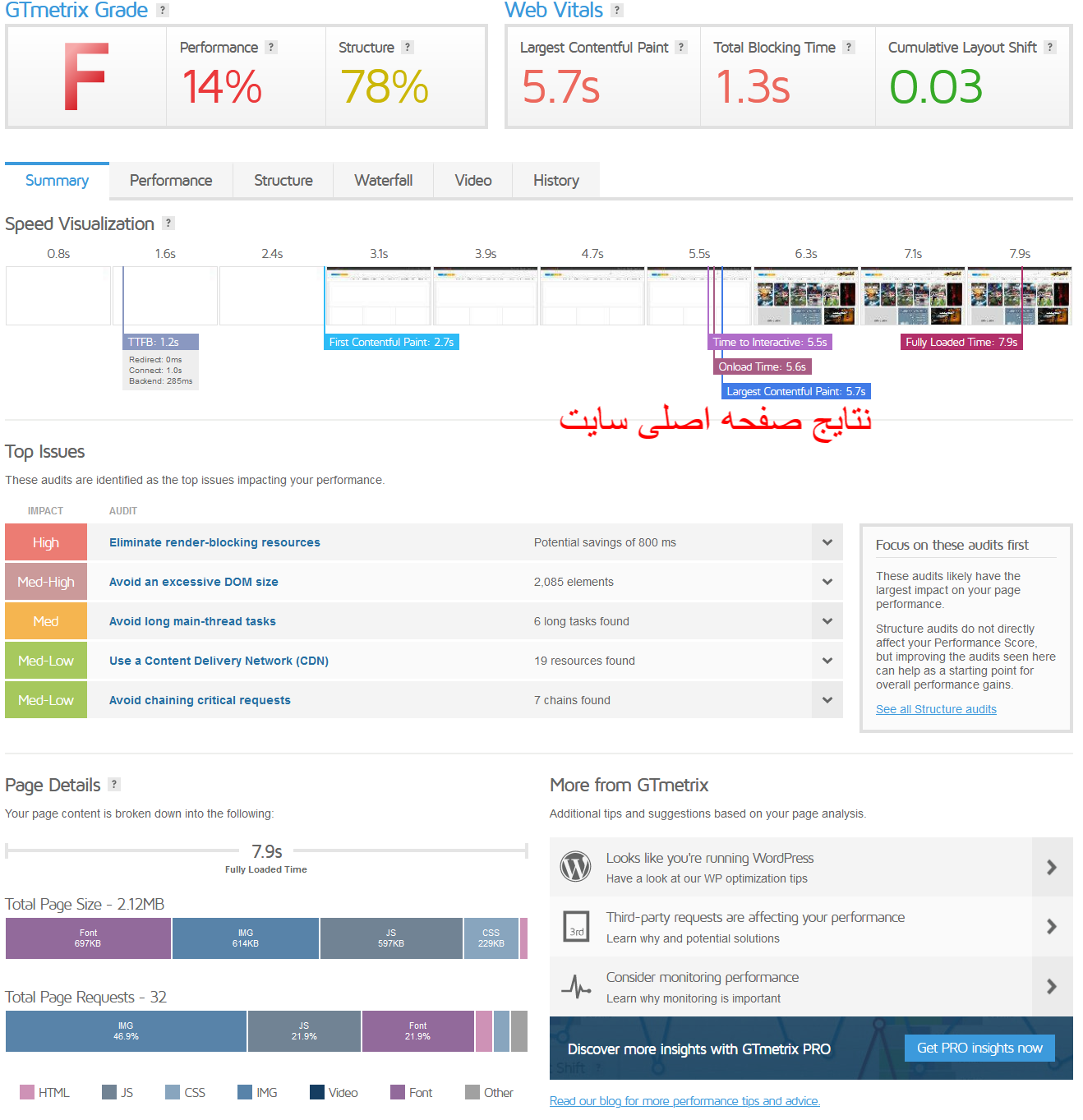Viewport: 1083px width, 1120px height.
Task: Open the third-party requests performance tip arrow
Action: pos(1051,927)
